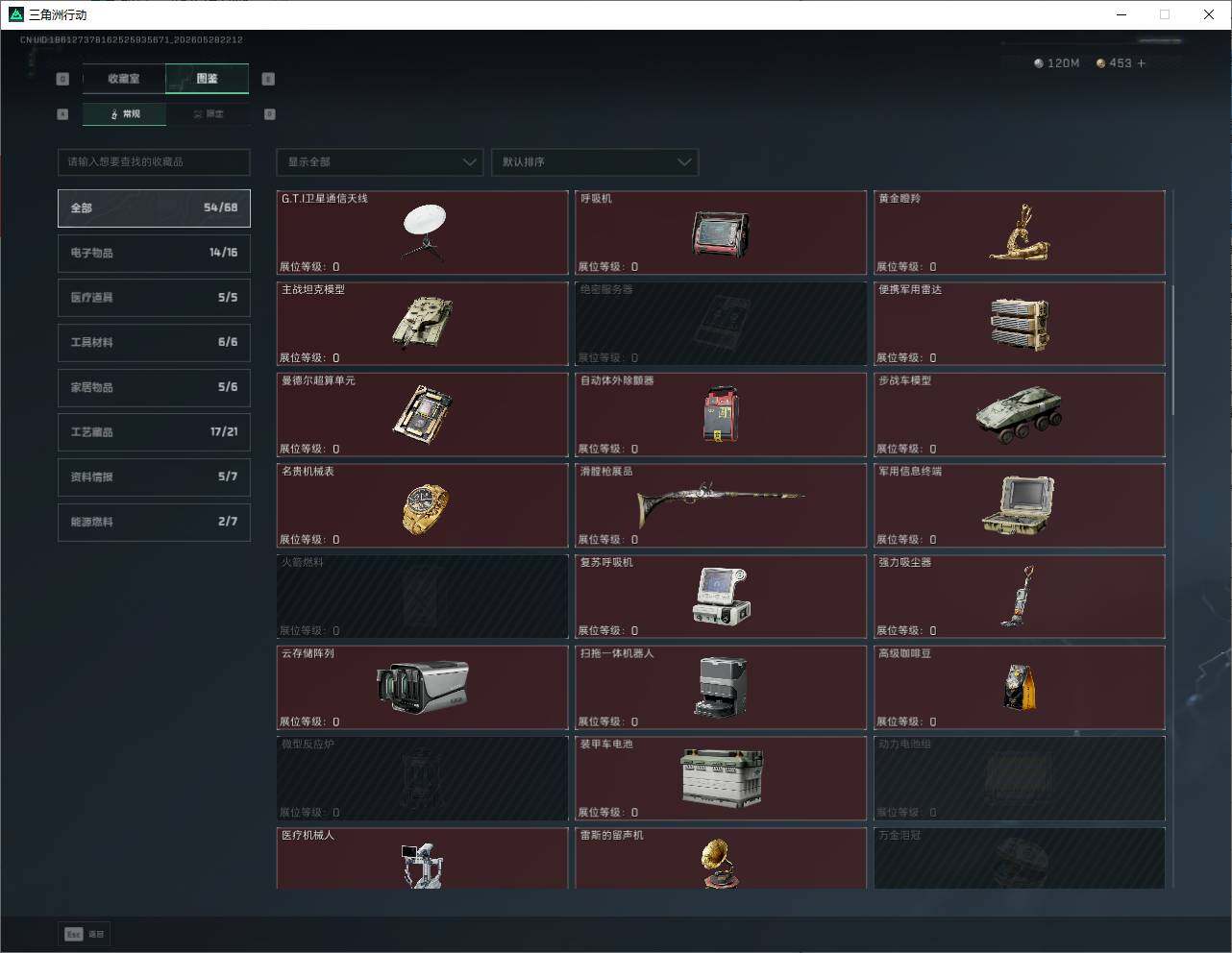
Task: Switch to the 图鉴 tab
Action: click(208, 79)
